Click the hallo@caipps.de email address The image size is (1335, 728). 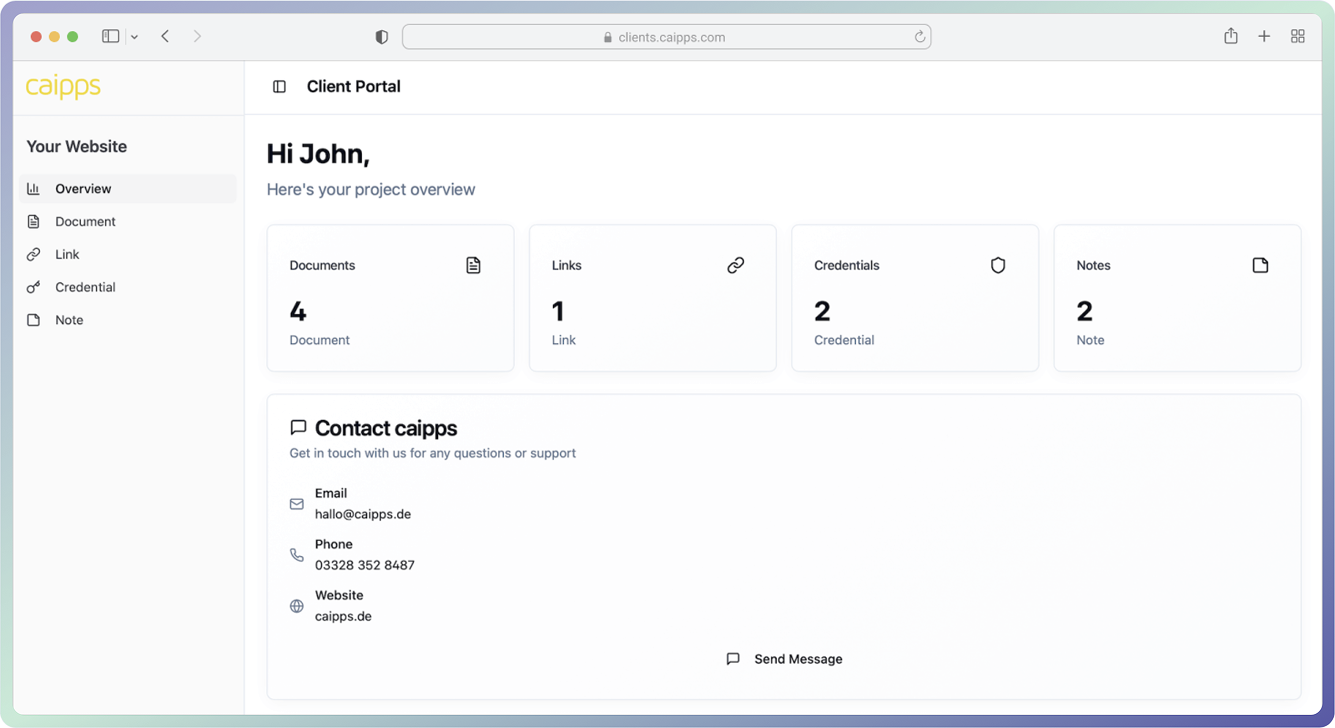(x=363, y=514)
